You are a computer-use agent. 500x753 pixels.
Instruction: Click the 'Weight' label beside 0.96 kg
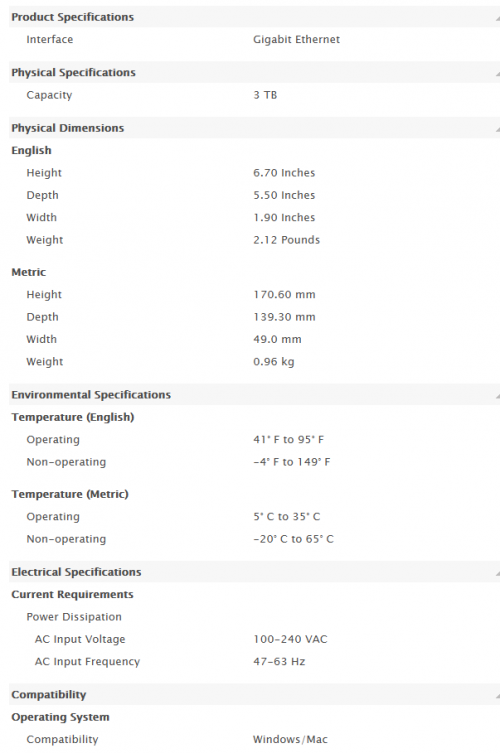click(44, 362)
